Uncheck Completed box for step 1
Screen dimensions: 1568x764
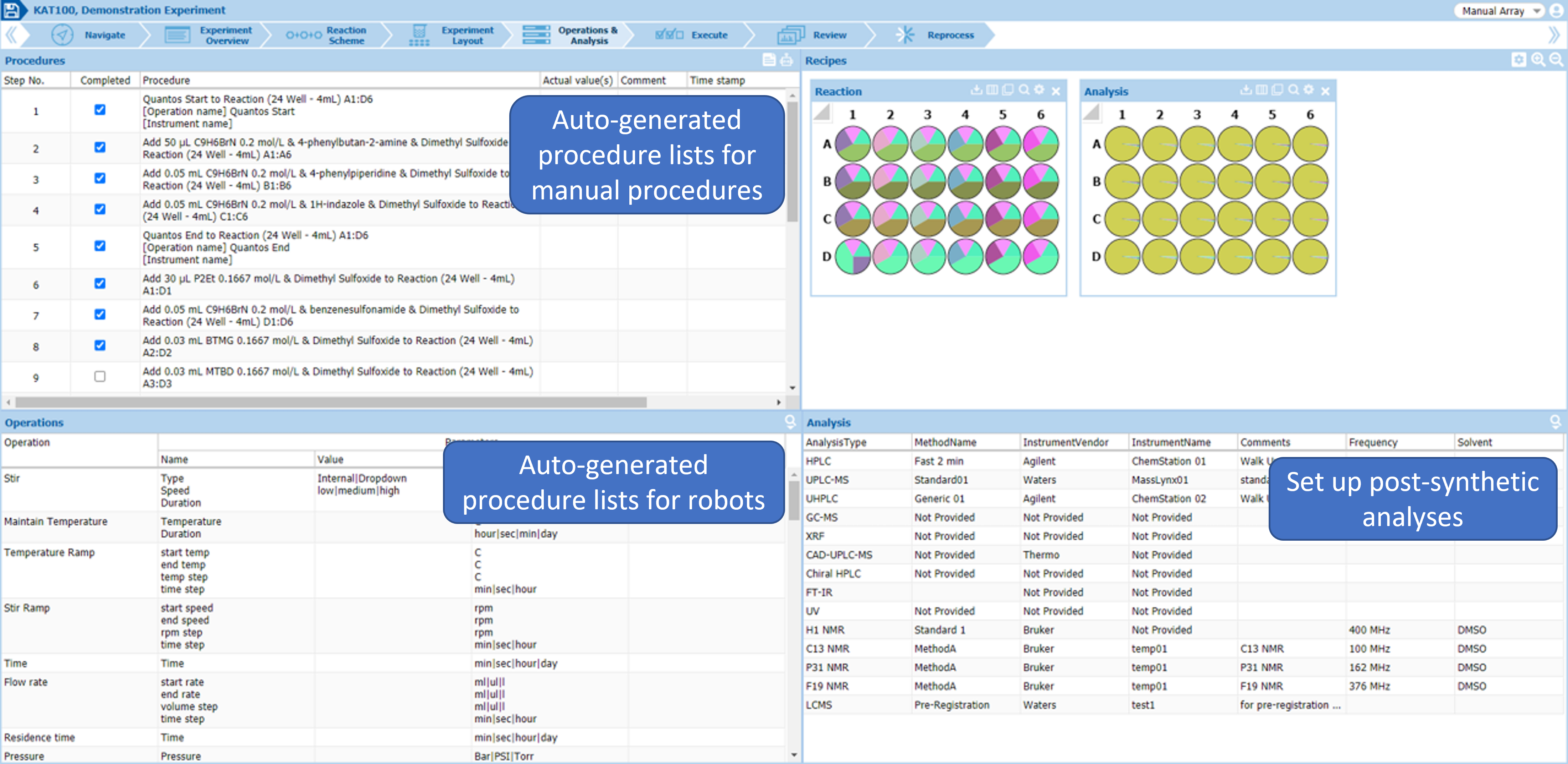100,110
